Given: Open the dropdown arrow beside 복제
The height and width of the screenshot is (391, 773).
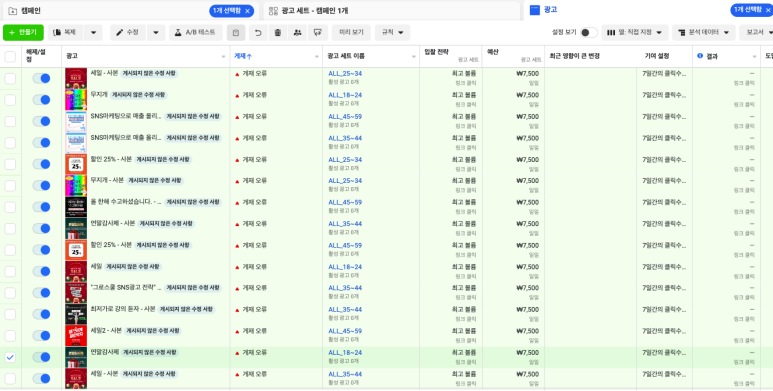Looking at the screenshot, I should [x=93, y=33].
